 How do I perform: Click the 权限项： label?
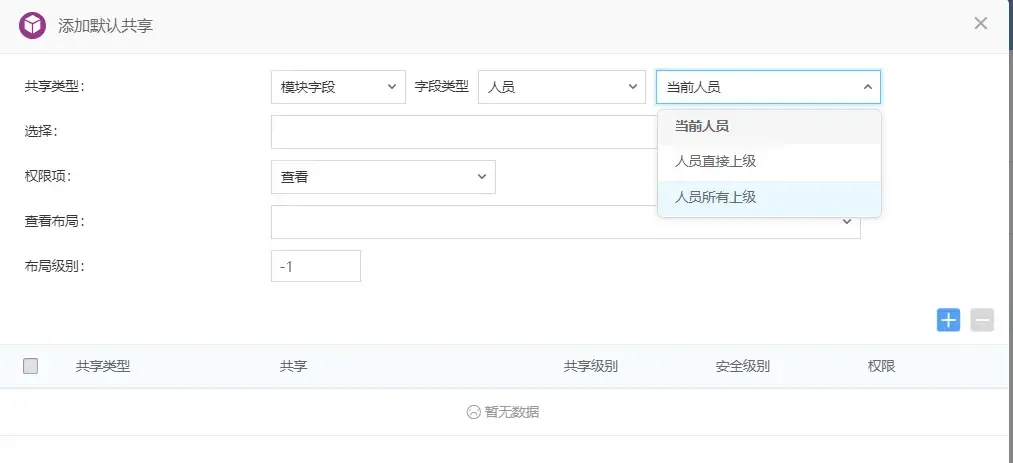48,176
